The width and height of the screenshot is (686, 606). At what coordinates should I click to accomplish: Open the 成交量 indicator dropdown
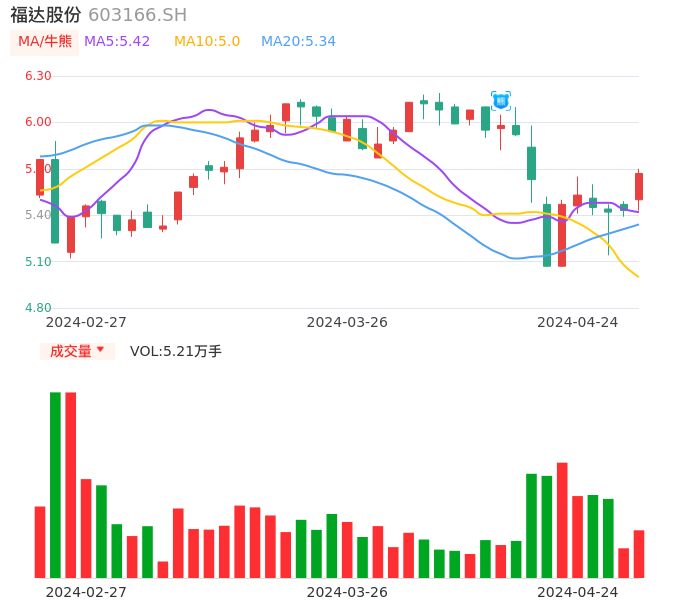point(77,351)
